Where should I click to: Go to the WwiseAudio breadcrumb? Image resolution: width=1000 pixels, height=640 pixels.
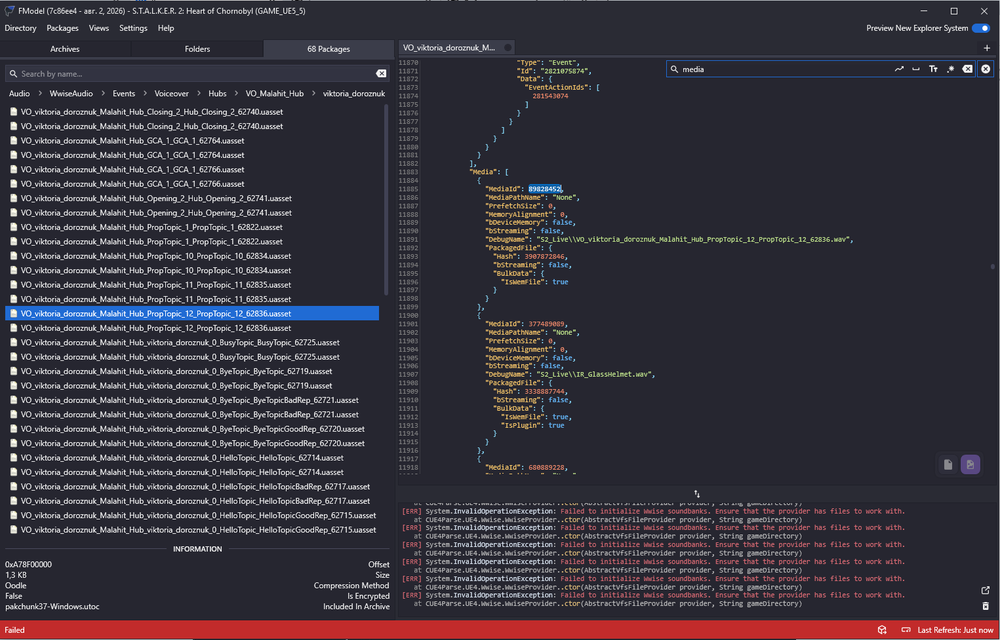click(71, 93)
